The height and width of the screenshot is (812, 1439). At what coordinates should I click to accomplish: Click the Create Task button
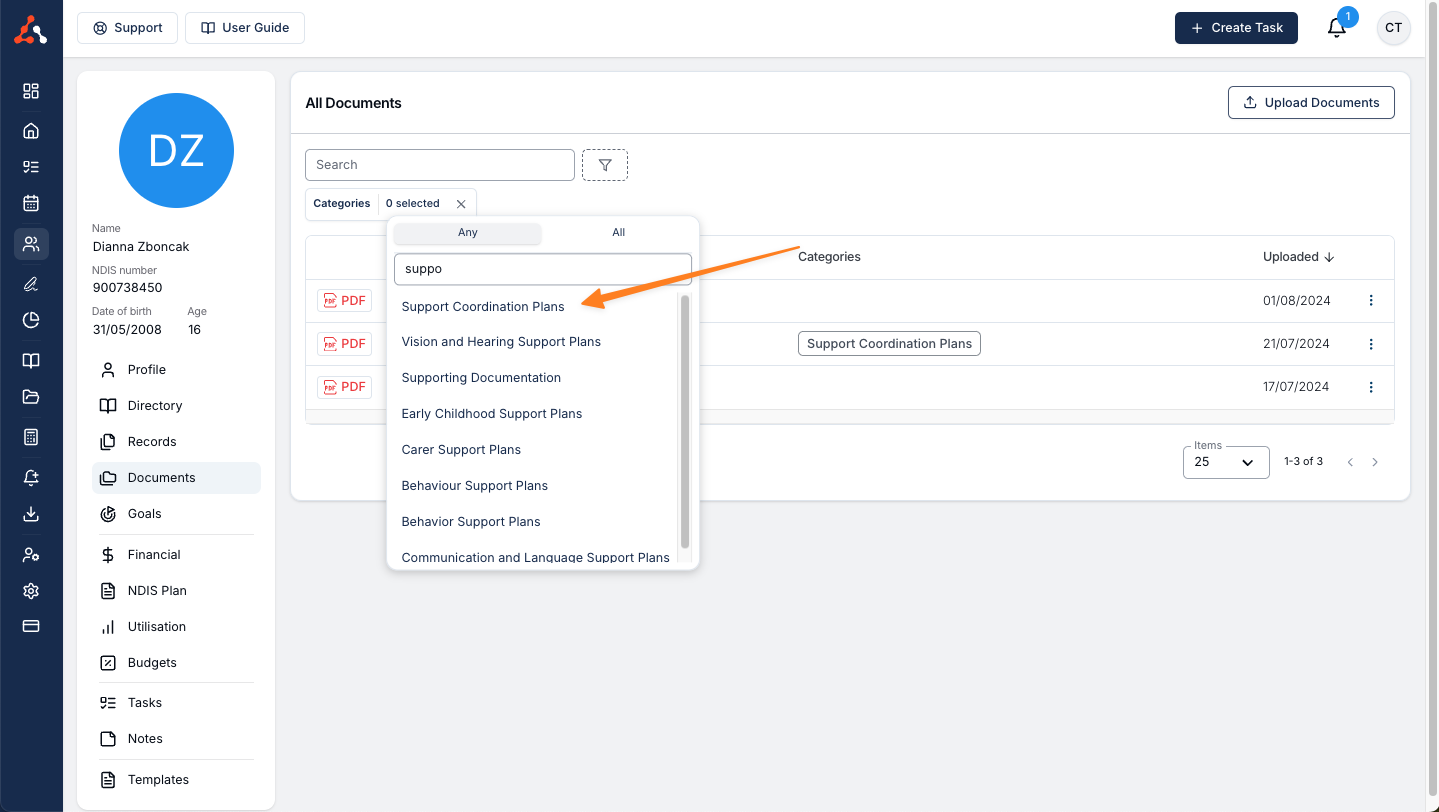pyautogui.click(x=1236, y=28)
